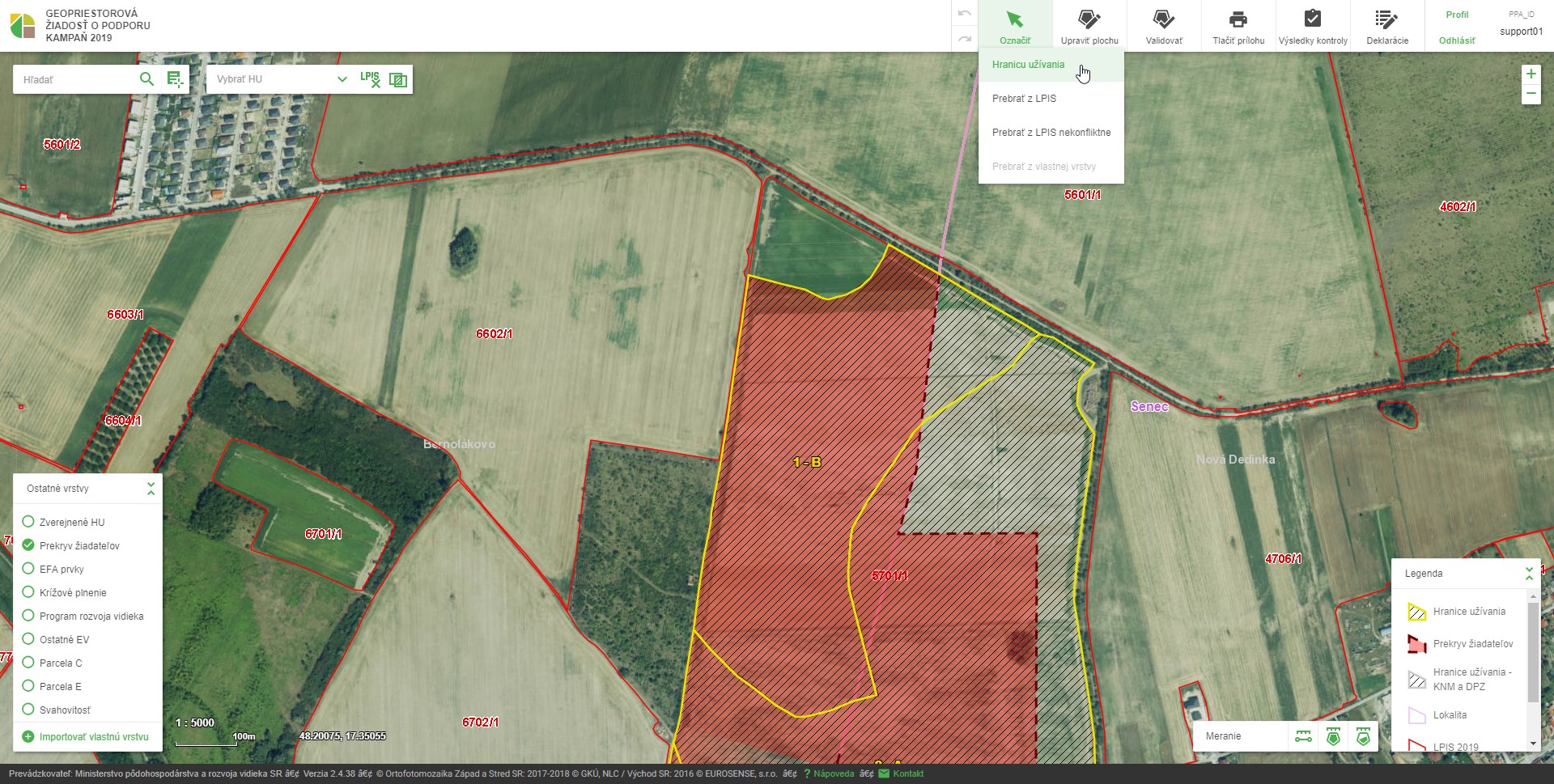Open the Kontakt link
This screenshot has height=784, width=1554.
(x=908, y=773)
